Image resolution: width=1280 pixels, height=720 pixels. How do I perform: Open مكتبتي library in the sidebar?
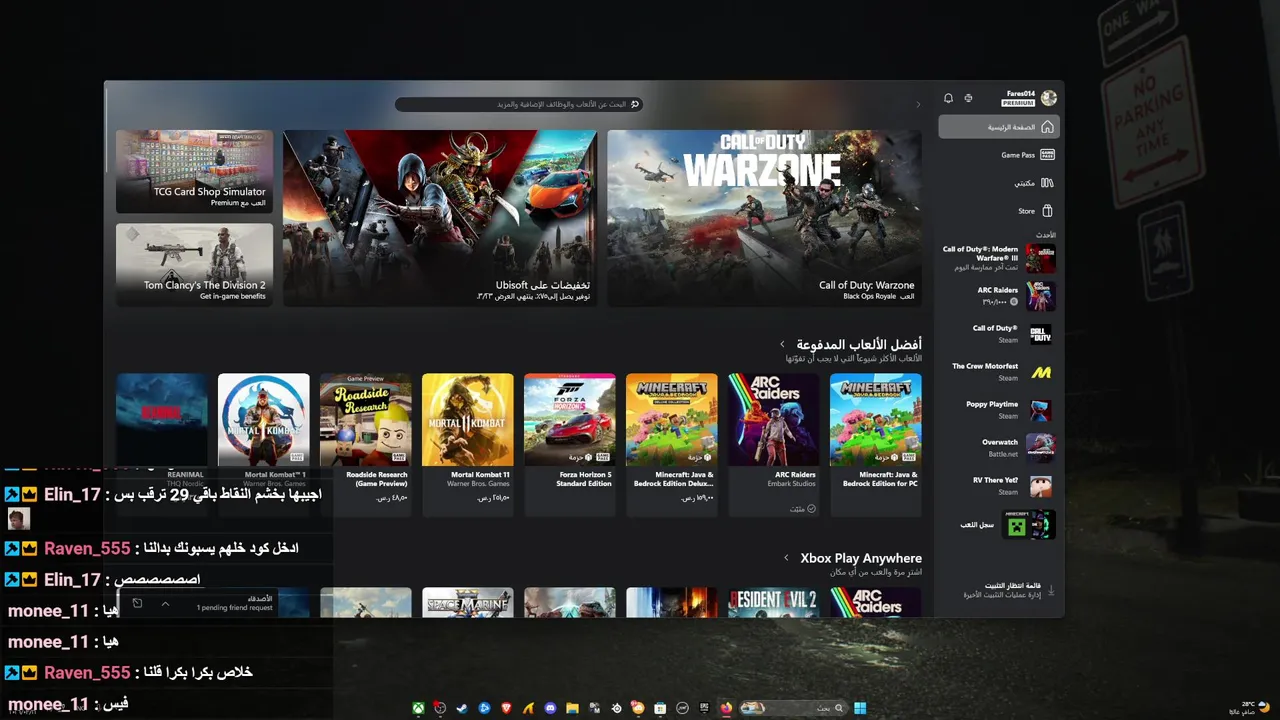coord(999,183)
